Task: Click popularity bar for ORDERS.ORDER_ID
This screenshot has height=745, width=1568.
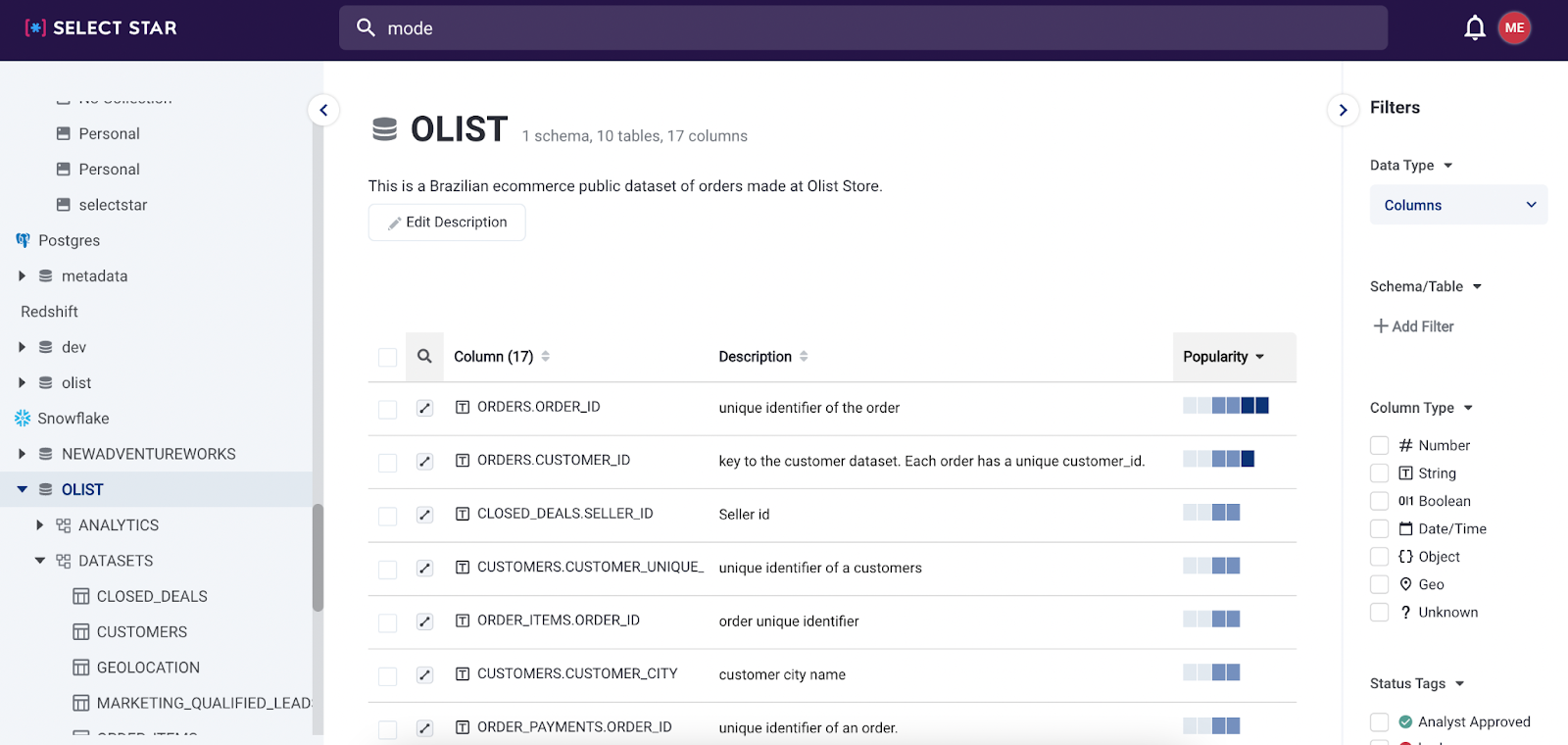Action: coord(1226,406)
